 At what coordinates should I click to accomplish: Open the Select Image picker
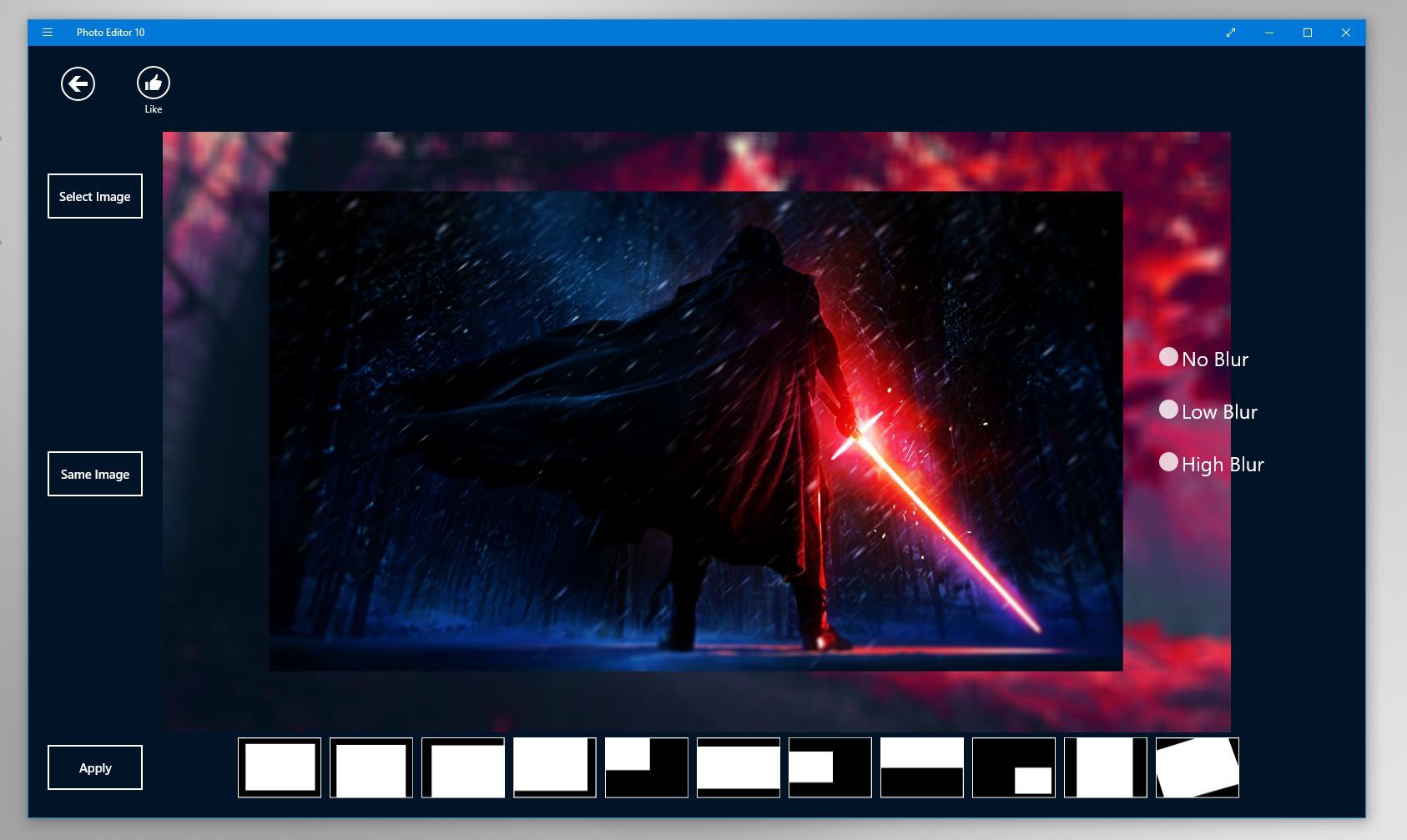point(95,196)
